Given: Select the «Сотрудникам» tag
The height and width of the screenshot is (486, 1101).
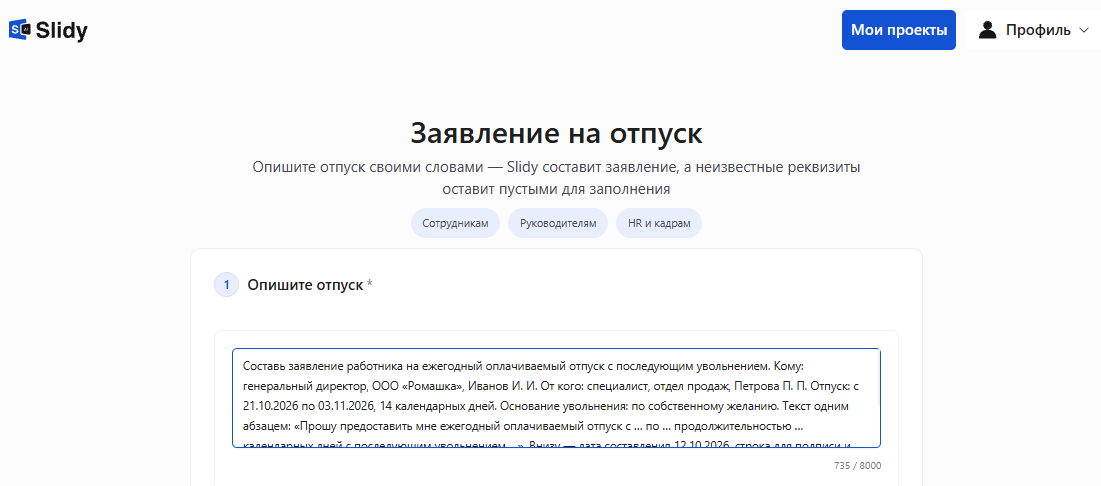Looking at the screenshot, I should 455,223.
